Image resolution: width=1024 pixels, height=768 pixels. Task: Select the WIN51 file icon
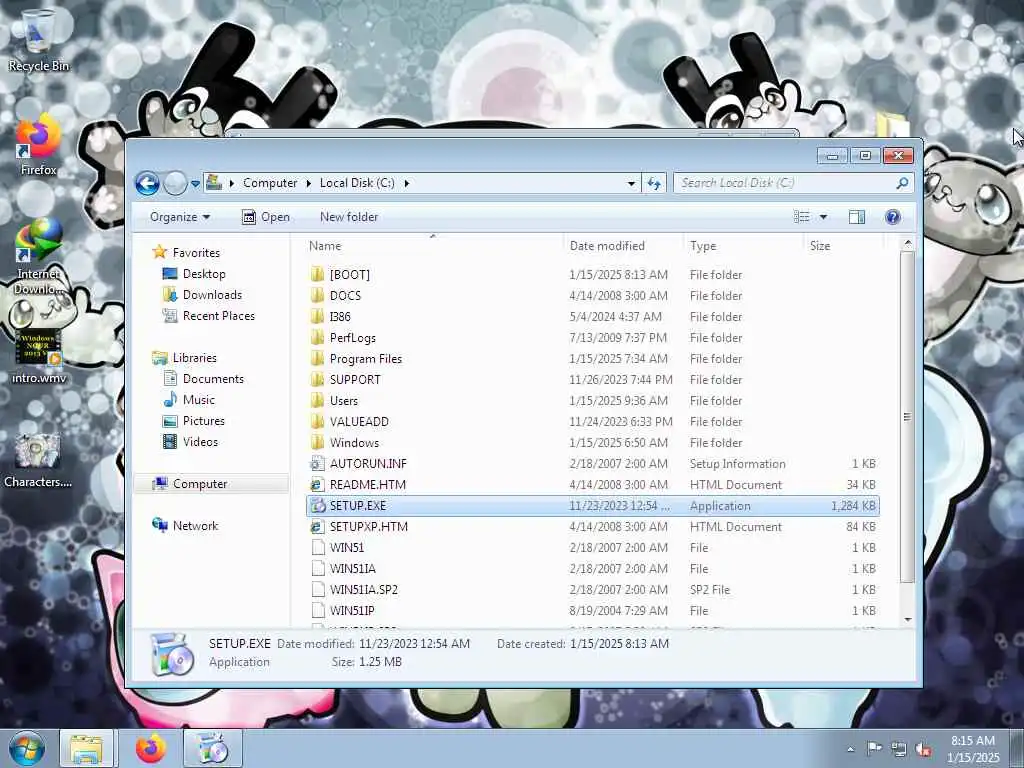point(317,547)
